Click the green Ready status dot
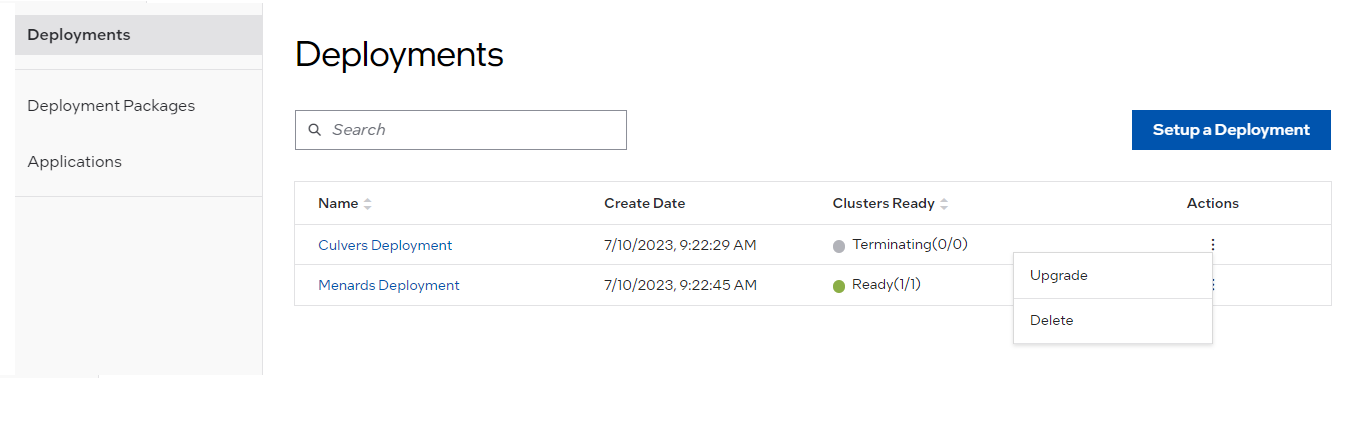 [x=839, y=286]
